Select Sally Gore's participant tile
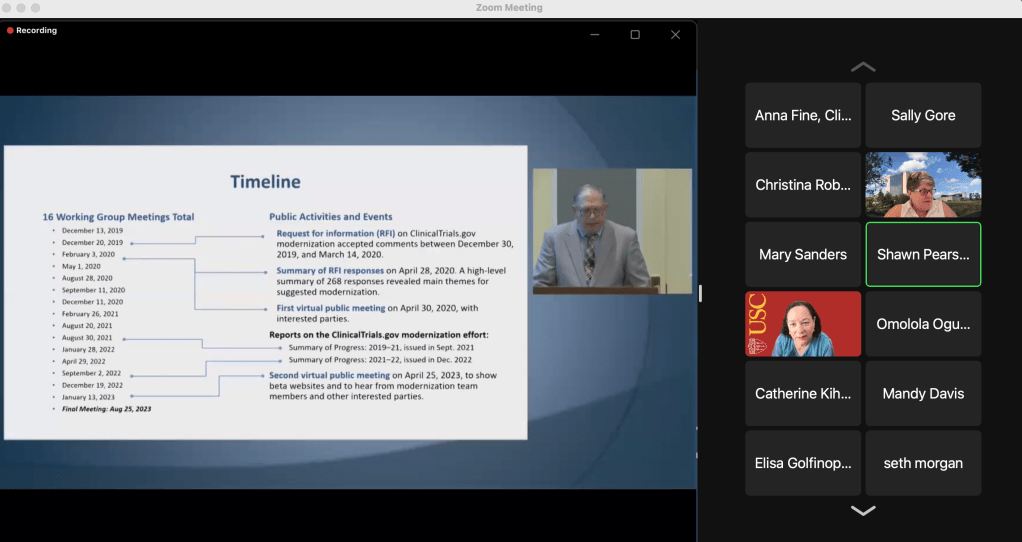The width and height of the screenshot is (1022, 542). pyautogui.click(x=923, y=115)
